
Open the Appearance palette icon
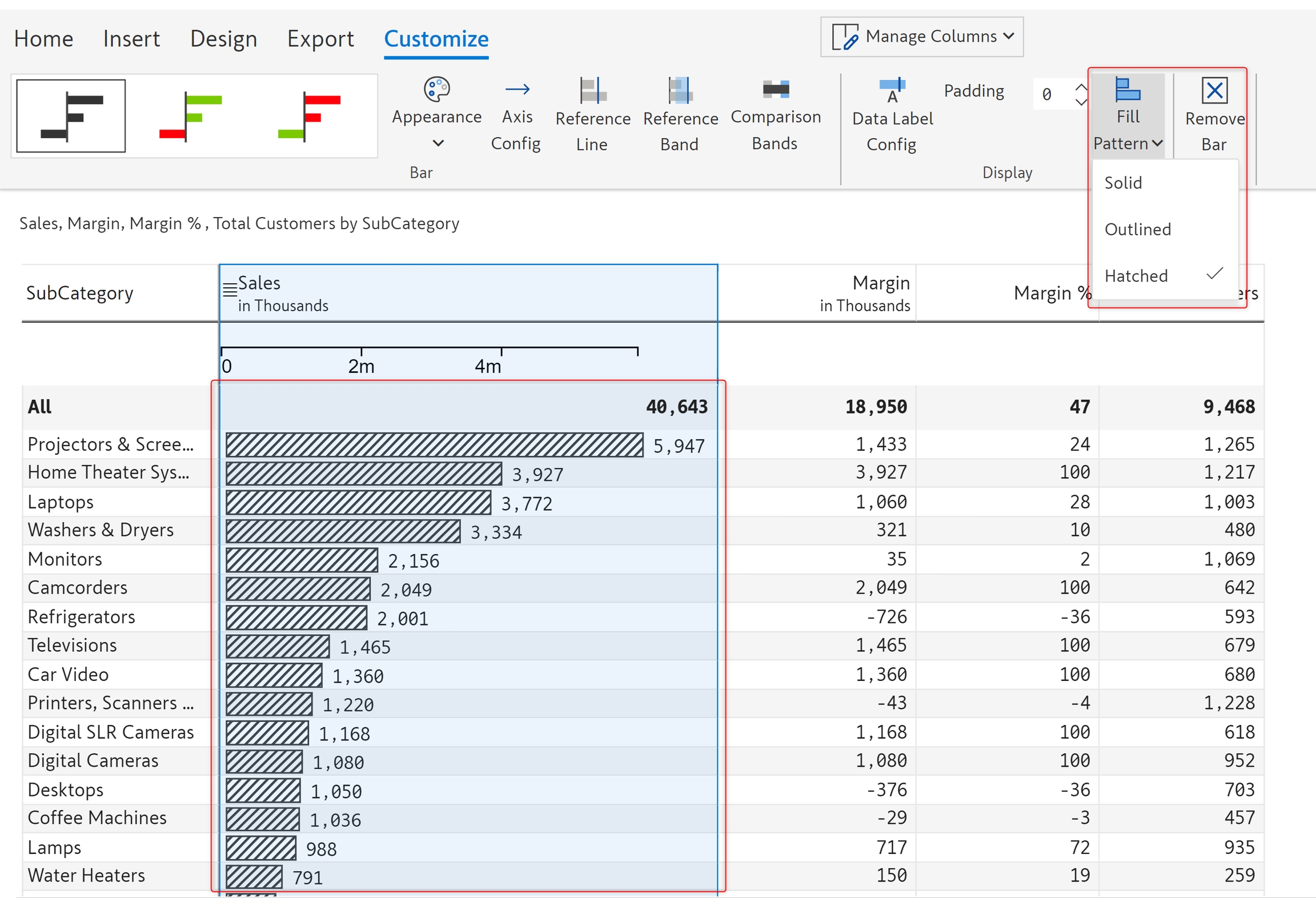[x=436, y=90]
